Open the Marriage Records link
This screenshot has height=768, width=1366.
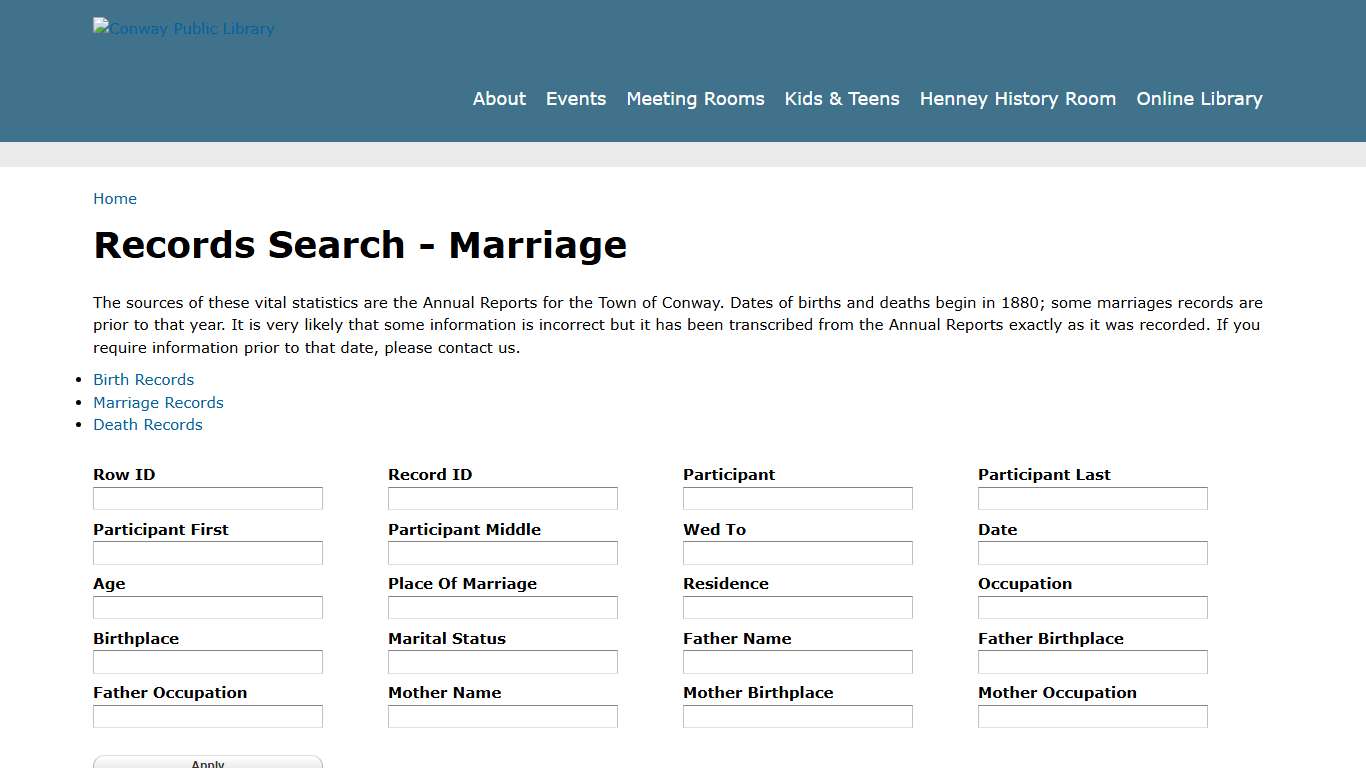click(x=158, y=402)
